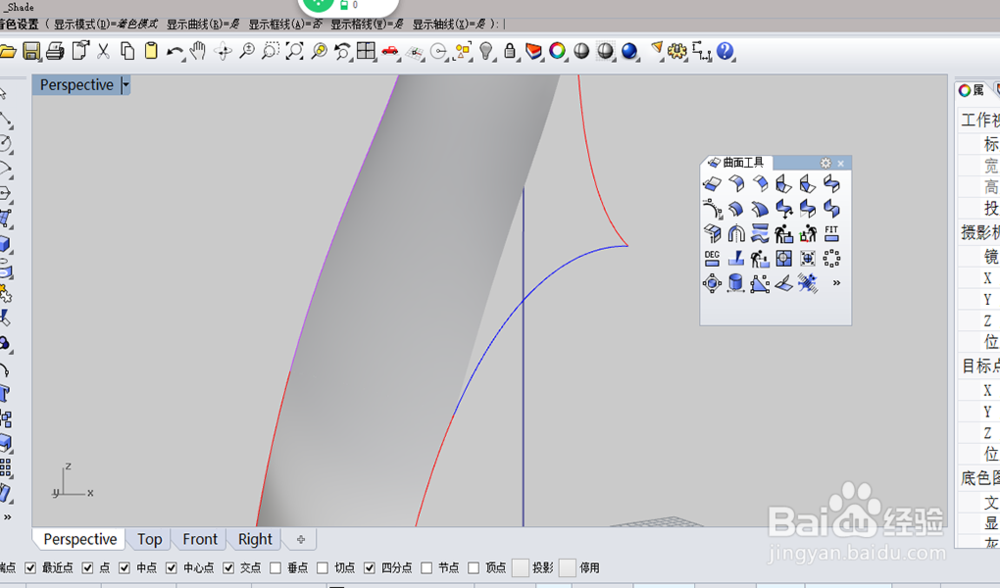This screenshot has height=588, width=1000.
Task: Click the gecko icon in surface tools panel
Action: point(807,283)
